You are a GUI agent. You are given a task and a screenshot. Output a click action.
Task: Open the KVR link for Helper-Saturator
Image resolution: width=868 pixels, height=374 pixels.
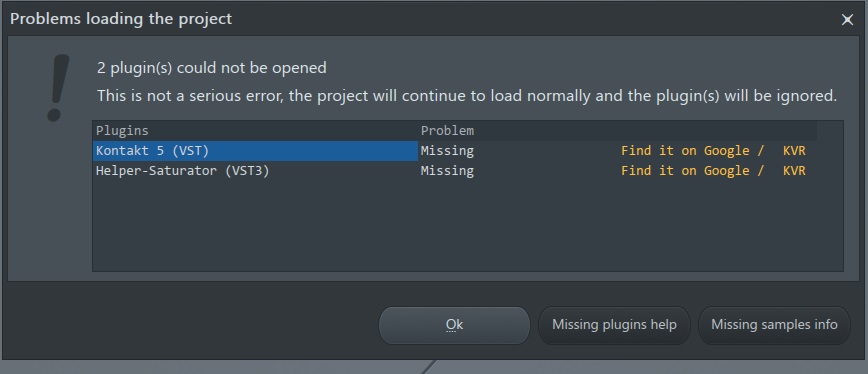tap(794, 171)
